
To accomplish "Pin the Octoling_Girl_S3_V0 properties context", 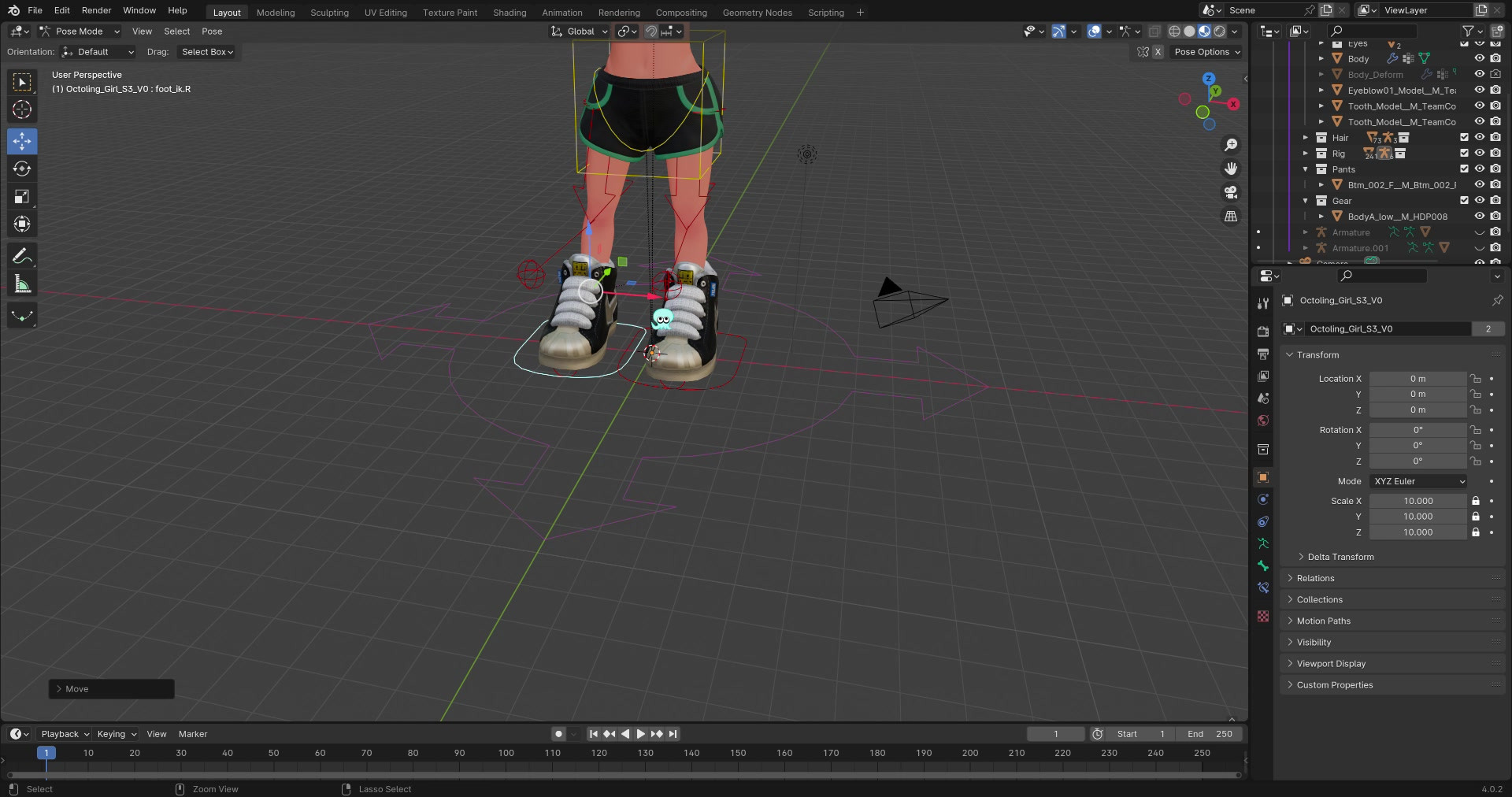I will [1497, 300].
